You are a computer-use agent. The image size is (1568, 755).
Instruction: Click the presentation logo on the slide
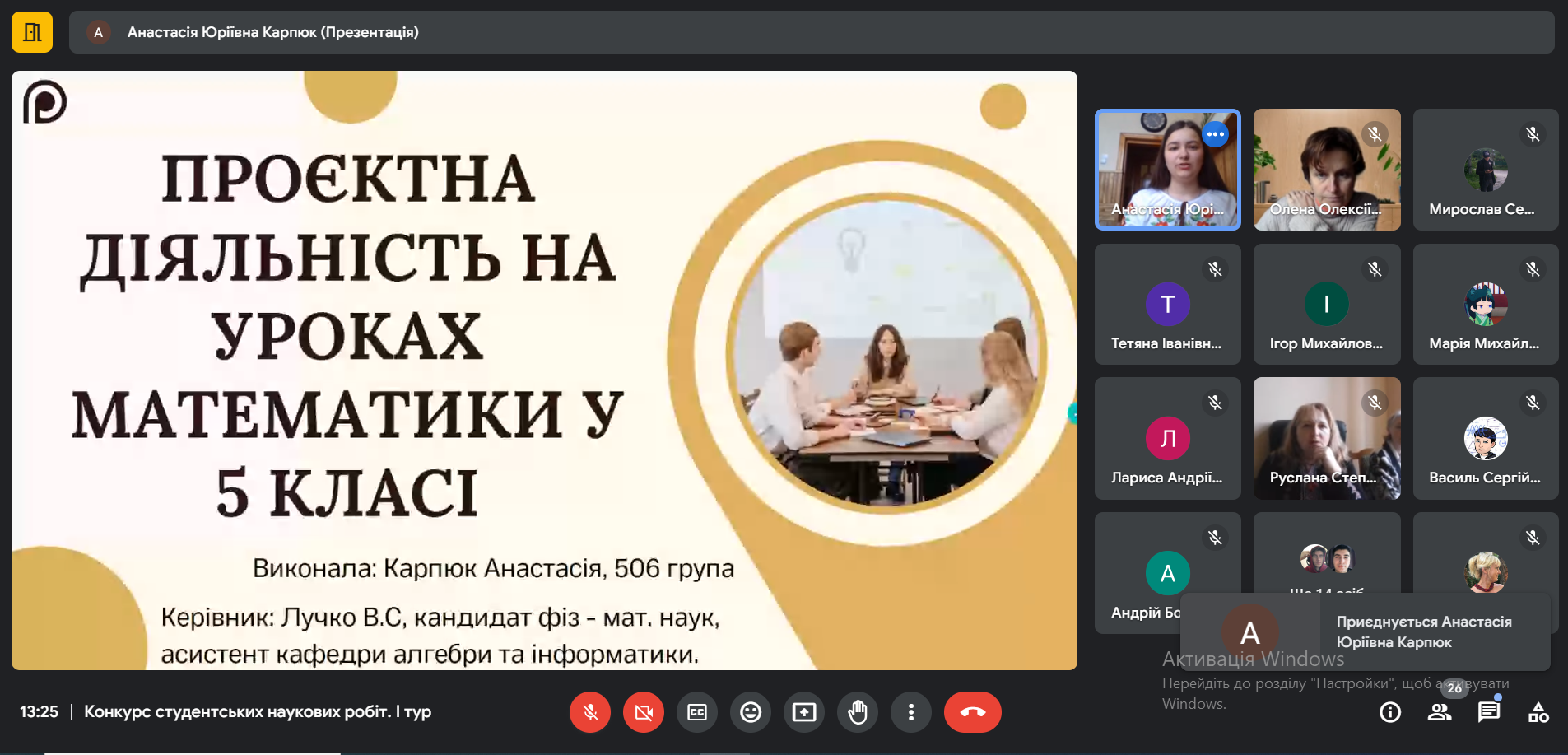pos(44,102)
